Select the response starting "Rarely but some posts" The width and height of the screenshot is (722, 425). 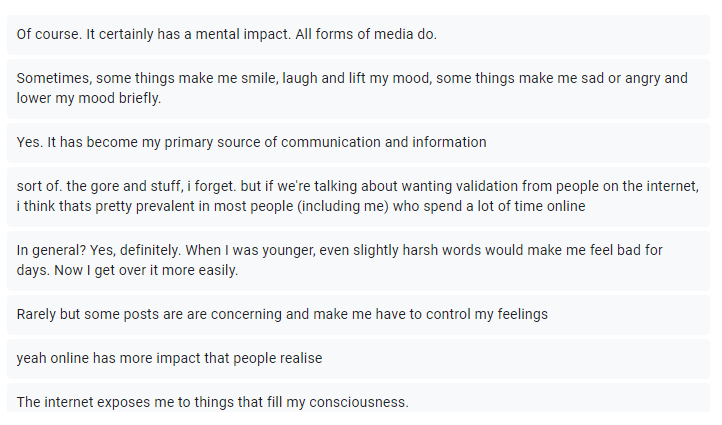[361, 314]
